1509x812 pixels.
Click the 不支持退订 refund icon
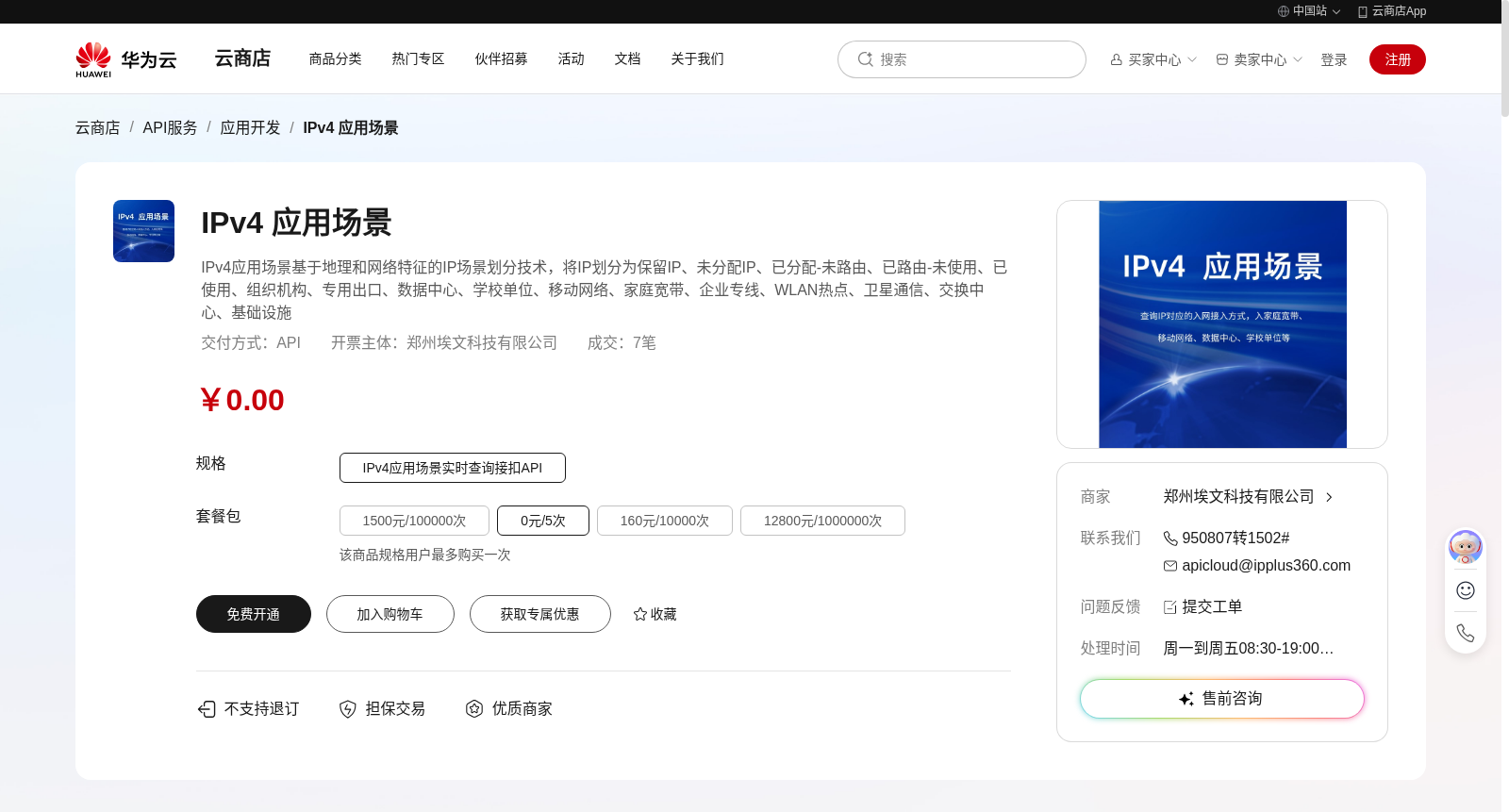pos(207,709)
